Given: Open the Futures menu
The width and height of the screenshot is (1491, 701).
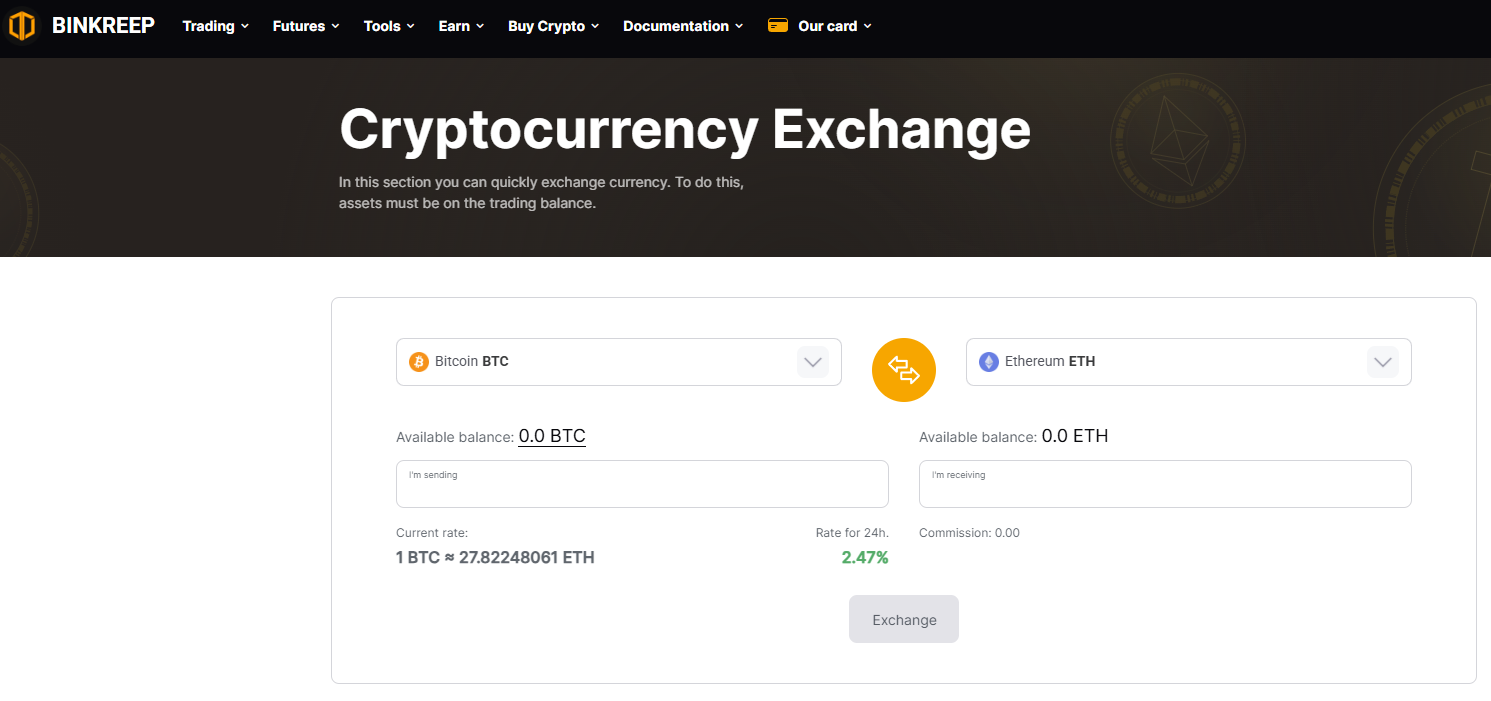Looking at the screenshot, I should [x=305, y=26].
